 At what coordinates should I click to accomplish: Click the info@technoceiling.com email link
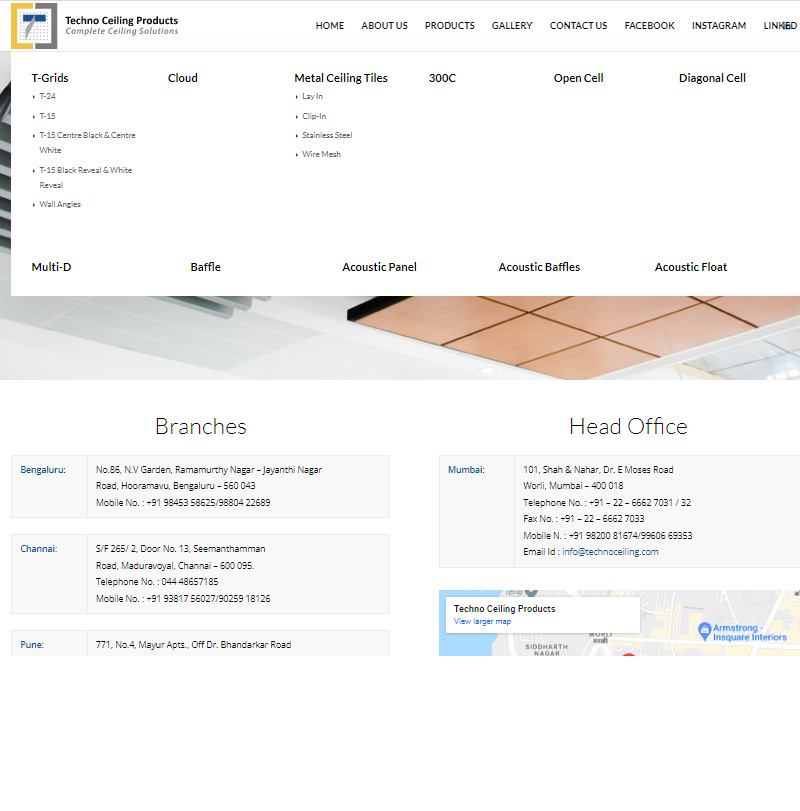[610, 552]
